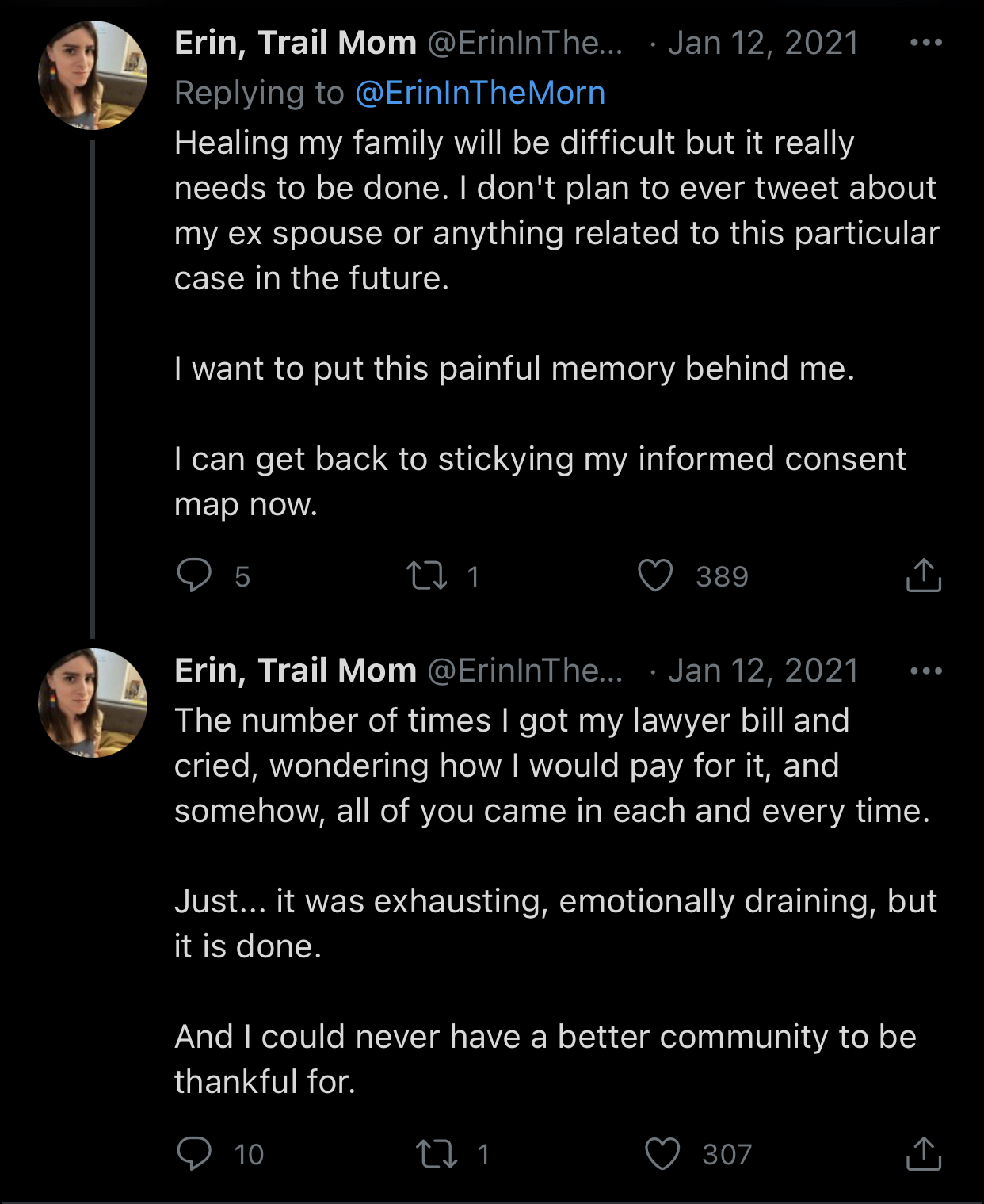
Task: Open the 'informed consent map' tweet text
Action: coord(539,460)
